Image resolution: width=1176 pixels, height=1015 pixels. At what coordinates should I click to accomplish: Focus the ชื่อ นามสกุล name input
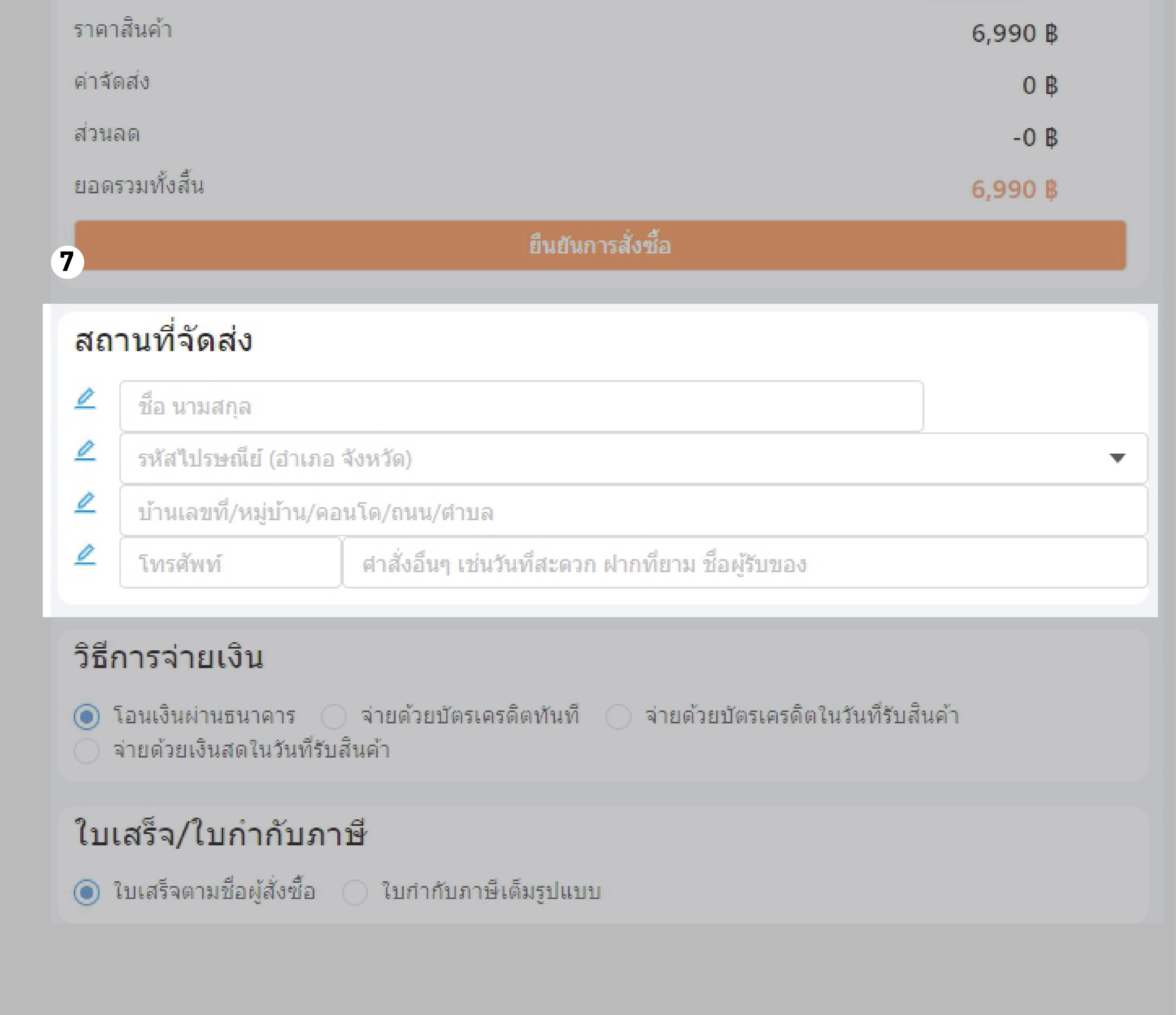pyautogui.click(x=521, y=406)
